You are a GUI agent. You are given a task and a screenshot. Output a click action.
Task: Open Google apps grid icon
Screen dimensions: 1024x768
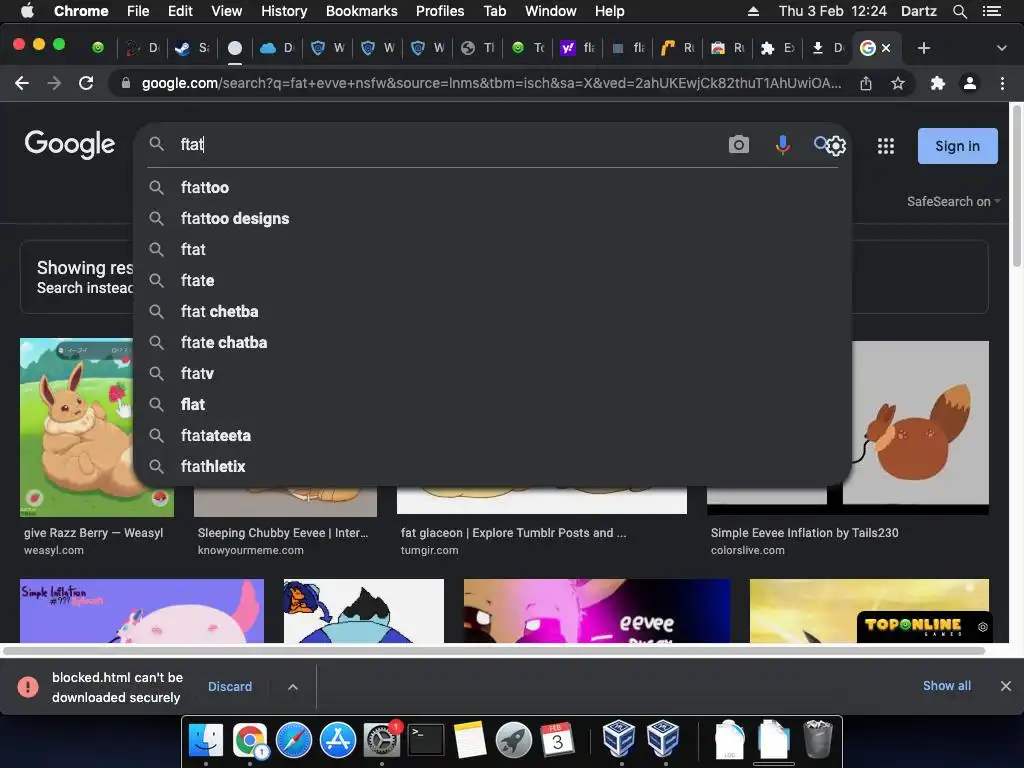886,146
